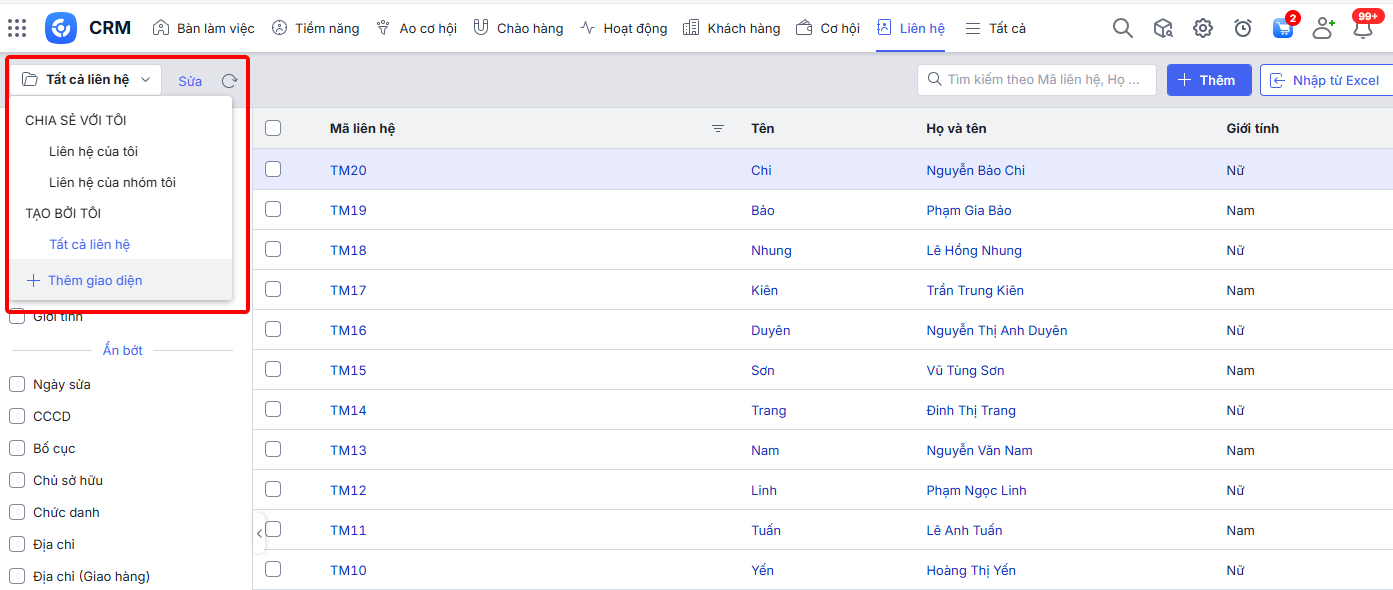Open contact link Nguyễn Bảo Chi
The image size is (1393, 590).
pyautogui.click(x=975, y=170)
